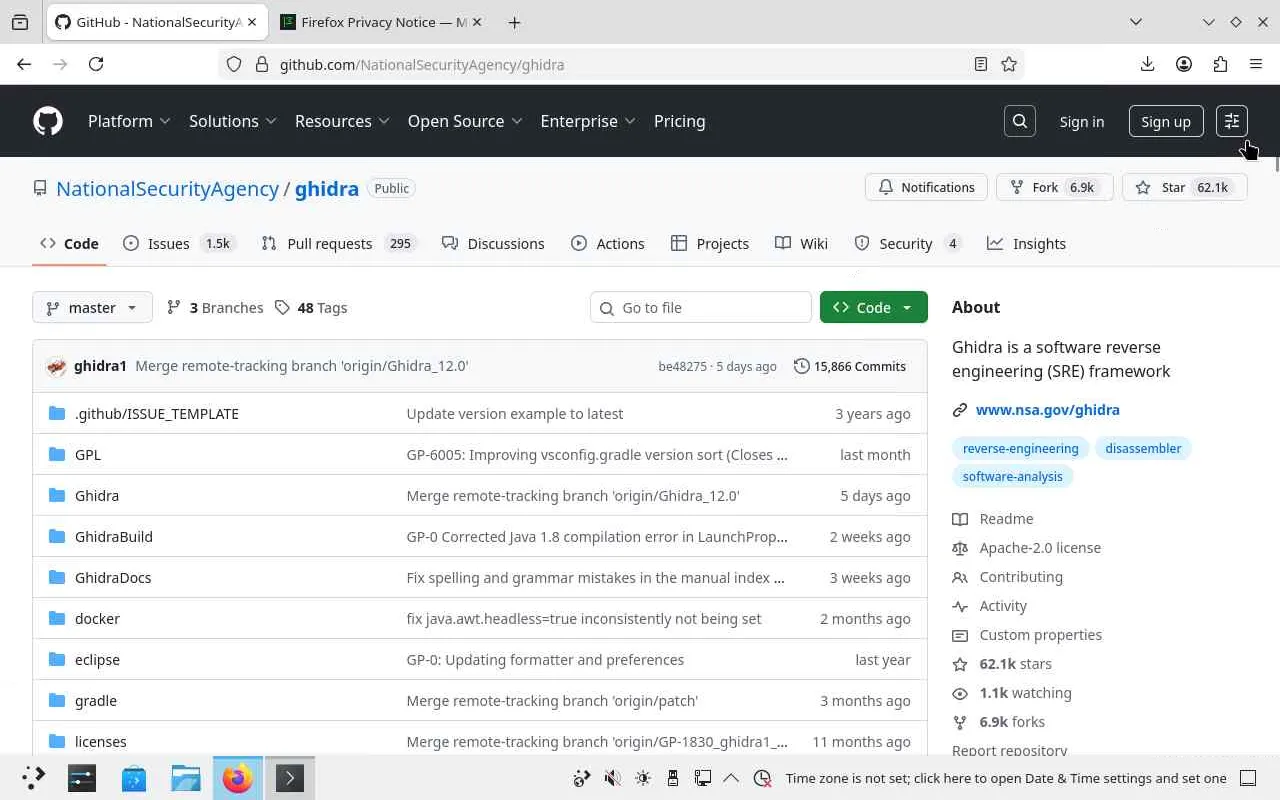
Task: Close the Firefox Privacy Notice tab
Action: 475,22
